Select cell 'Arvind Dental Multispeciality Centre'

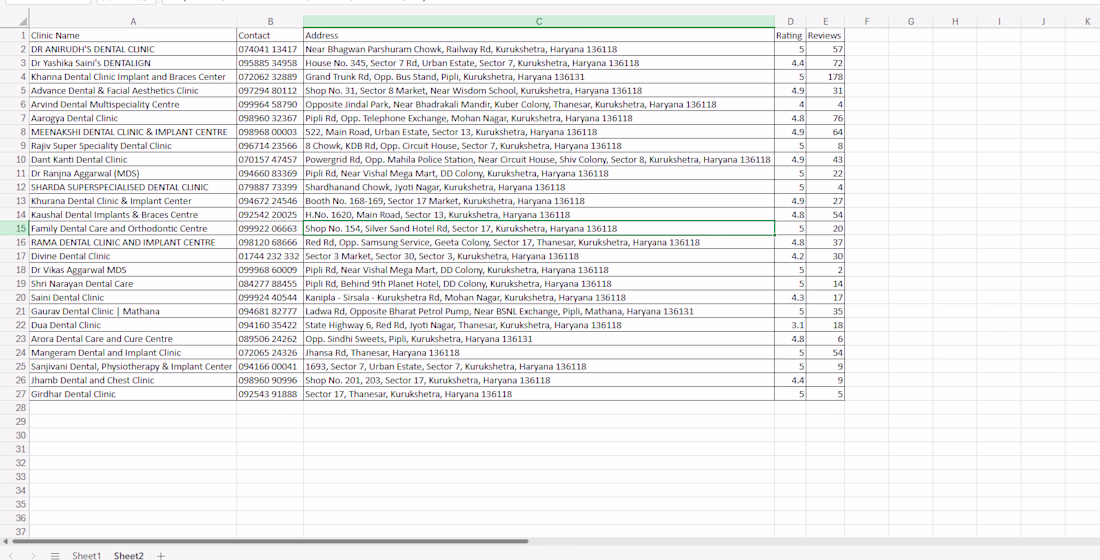pos(133,105)
